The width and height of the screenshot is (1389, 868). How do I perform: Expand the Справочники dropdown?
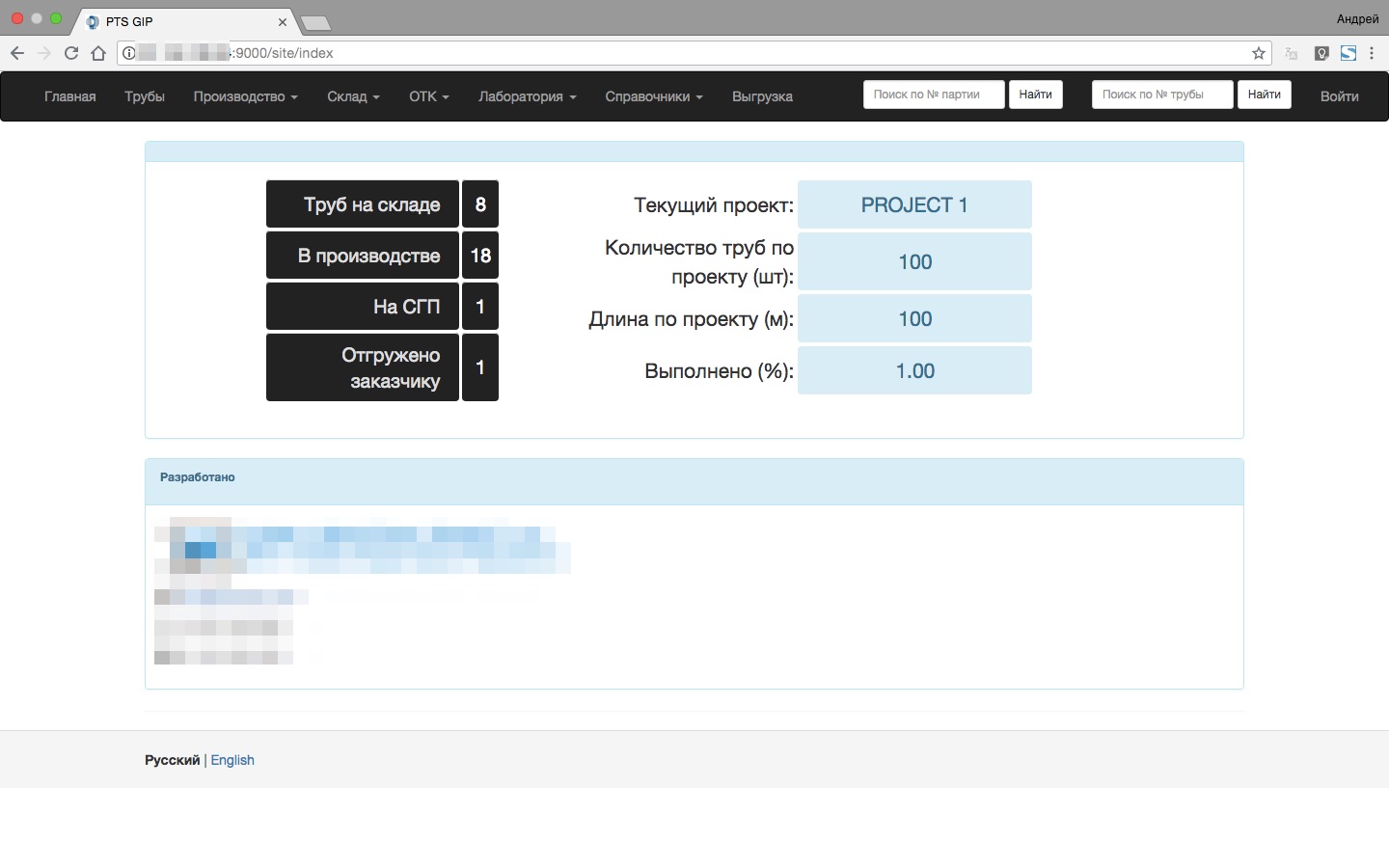[x=654, y=96]
